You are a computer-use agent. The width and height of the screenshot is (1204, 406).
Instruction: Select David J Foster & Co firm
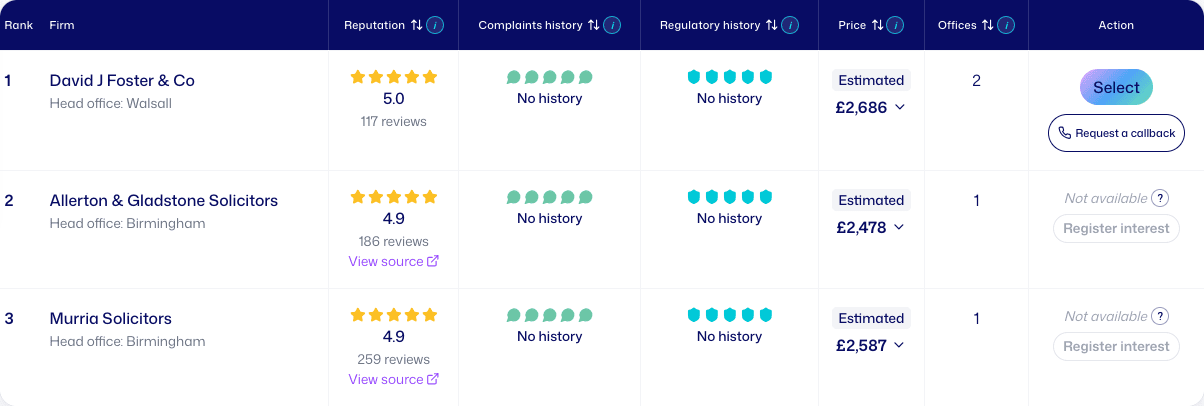click(x=1116, y=87)
